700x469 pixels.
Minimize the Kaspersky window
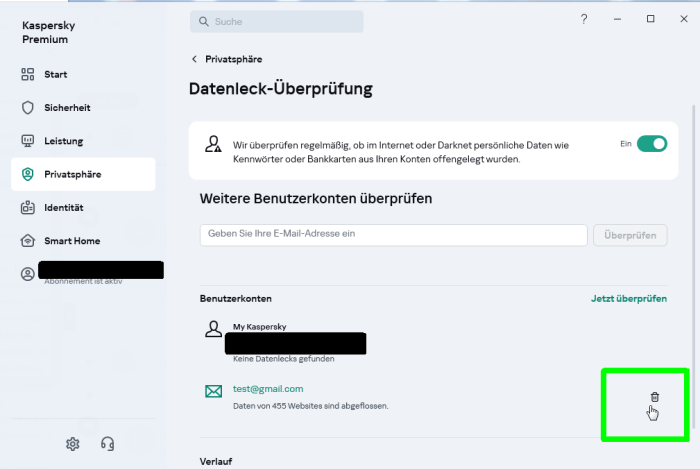click(x=617, y=19)
